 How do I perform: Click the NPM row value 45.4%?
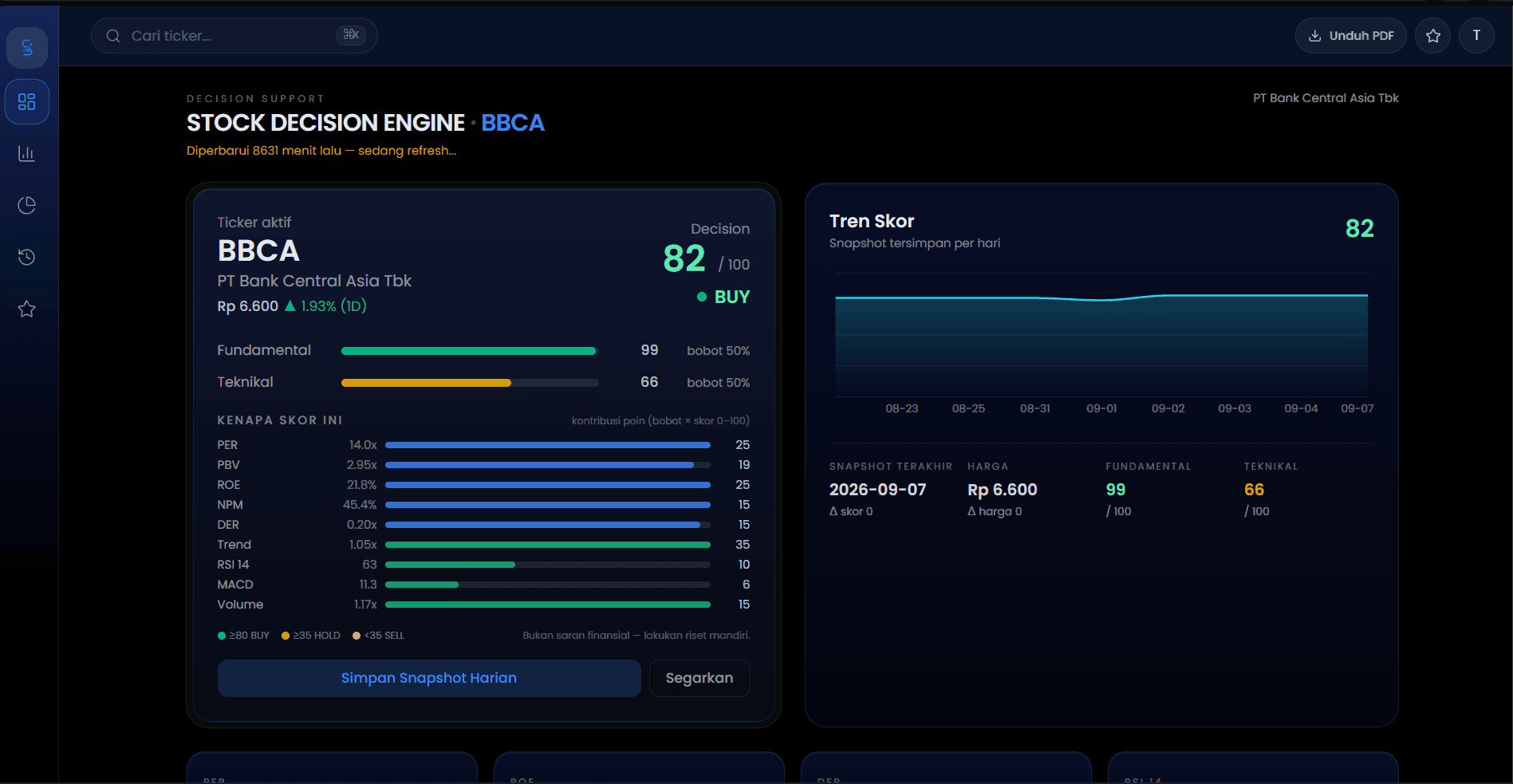[361, 505]
